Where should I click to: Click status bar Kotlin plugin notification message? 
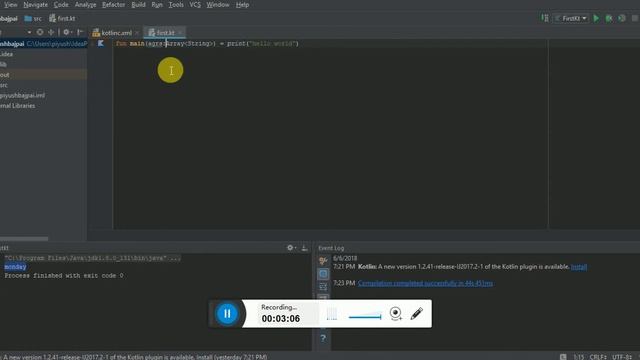click(135, 356)
